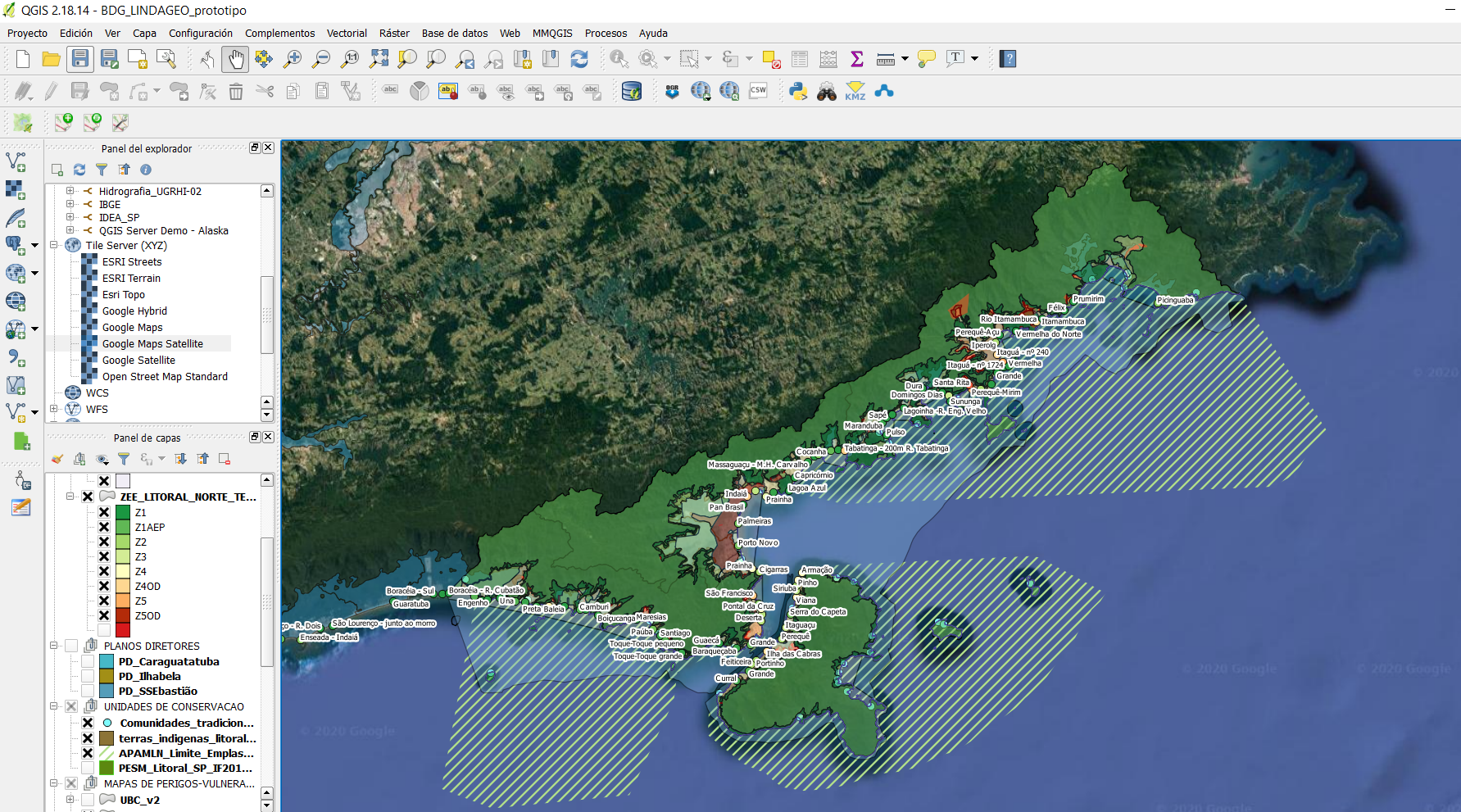Refresh the map canvas
The height and width of the screenshot is (812, 1461).
click(579, 59)
